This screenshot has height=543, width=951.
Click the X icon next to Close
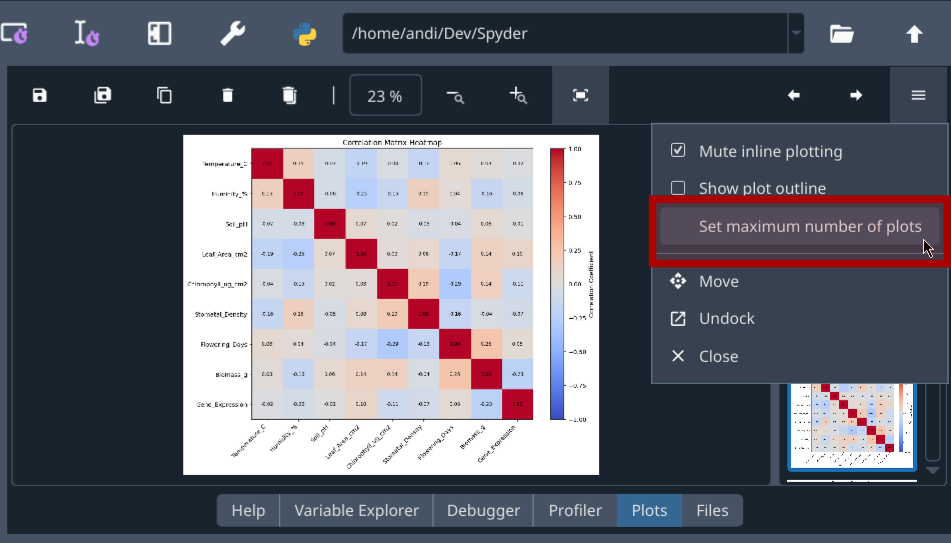(678, 356)
